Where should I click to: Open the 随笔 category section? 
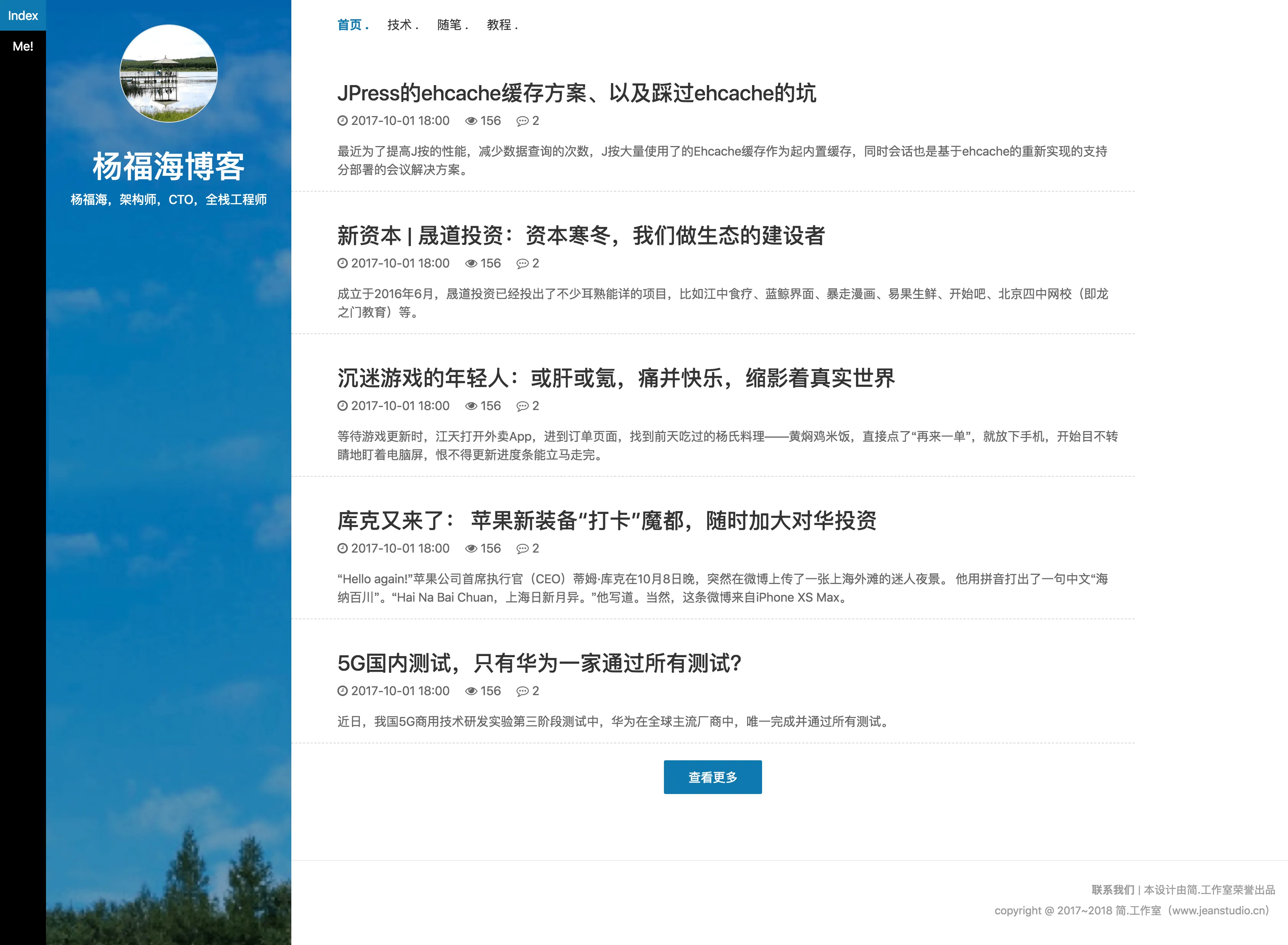point(450,25)
